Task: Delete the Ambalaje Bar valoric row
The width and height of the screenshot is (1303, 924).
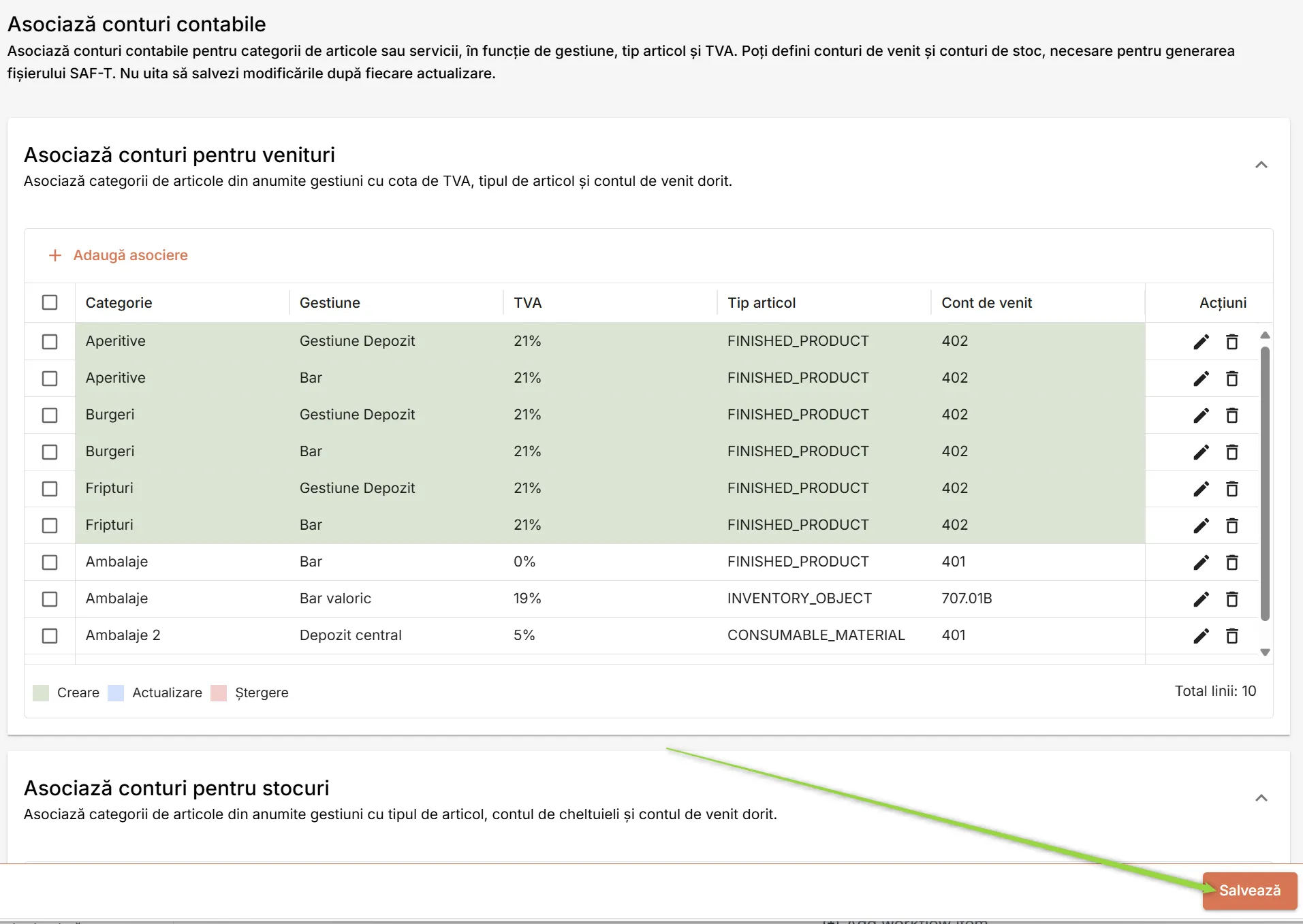Action: coord(1232,599)
